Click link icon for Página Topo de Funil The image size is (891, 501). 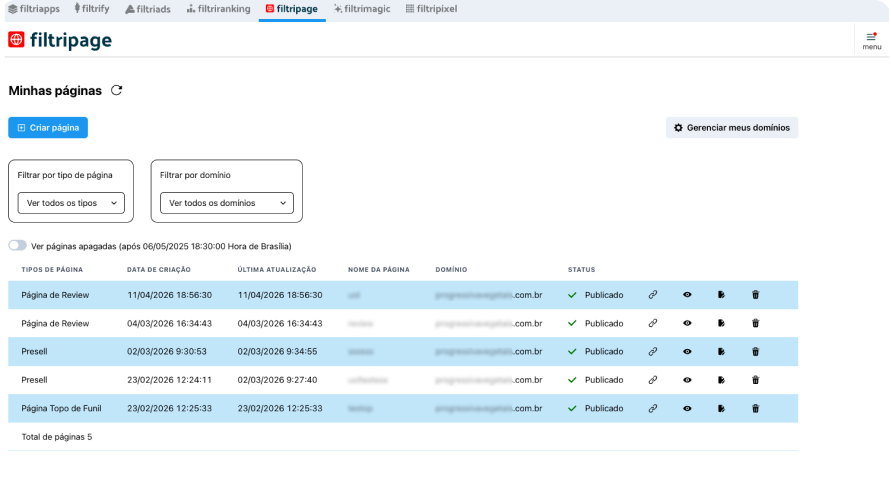pos(653,408)
